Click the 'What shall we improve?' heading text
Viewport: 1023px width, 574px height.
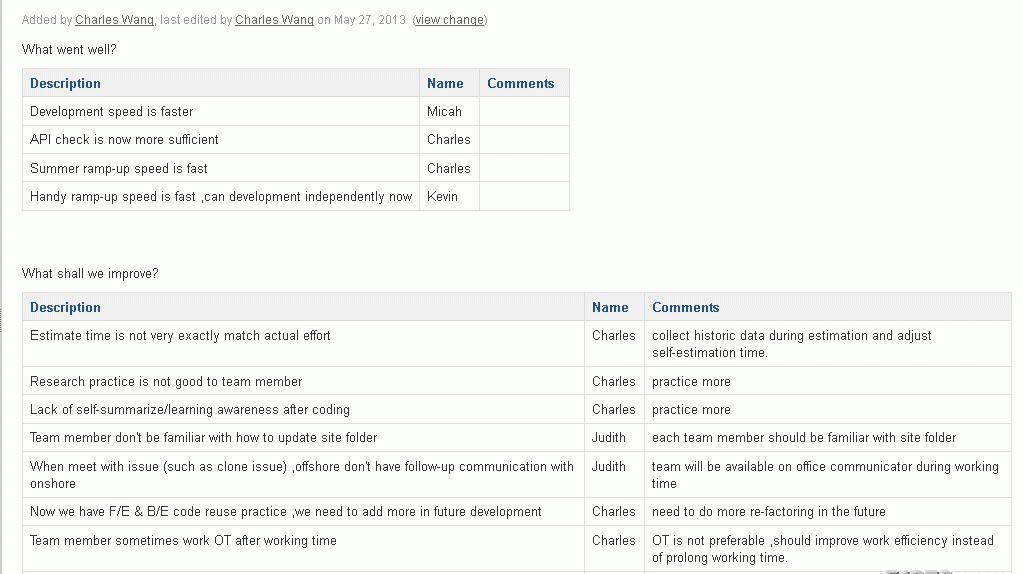coord(90,273)
